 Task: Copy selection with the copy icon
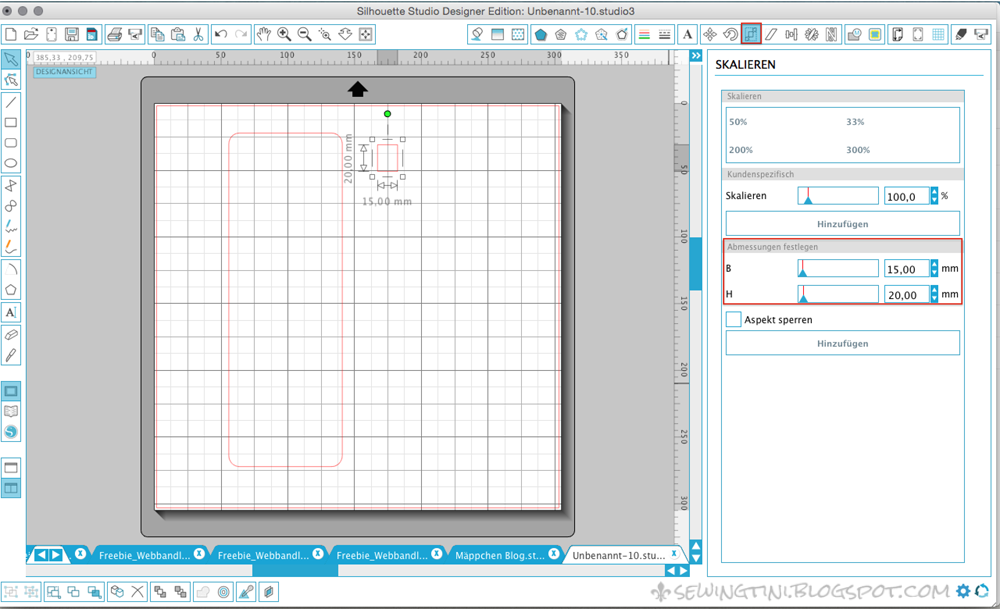158,34
